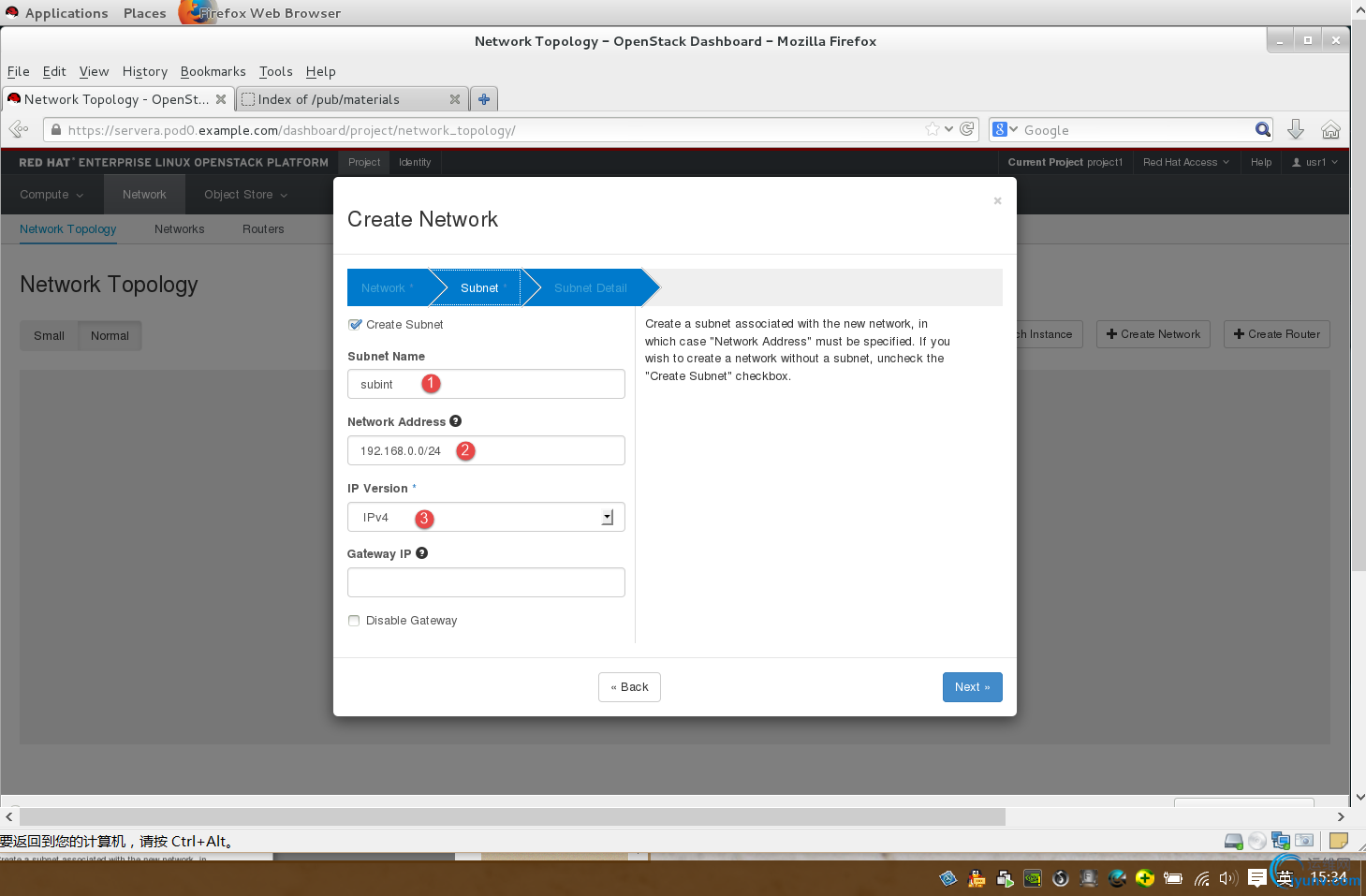Switch to the Subnet wizard step
Screen dimensions: 1366x896
pyautogui.click(x=479, y=287)
